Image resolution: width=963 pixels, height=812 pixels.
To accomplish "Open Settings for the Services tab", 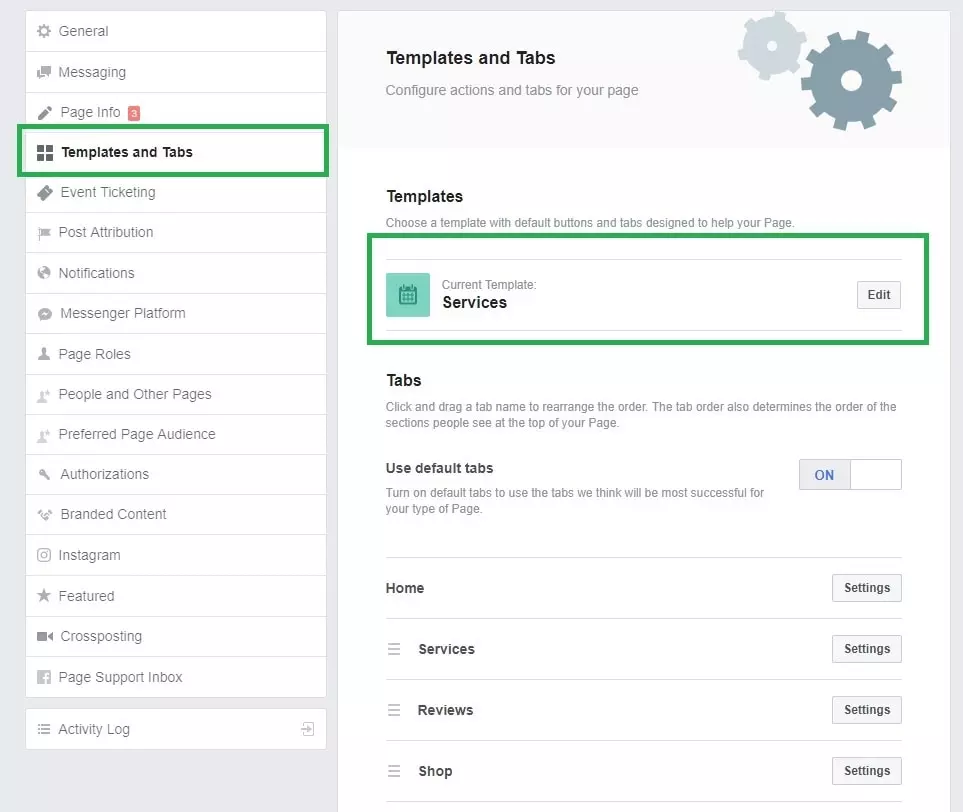I will coord(867,649).
